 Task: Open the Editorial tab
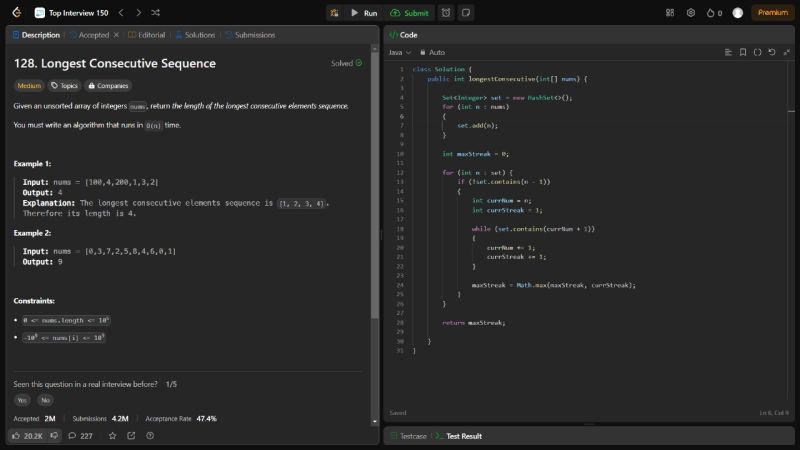point(146,35)
